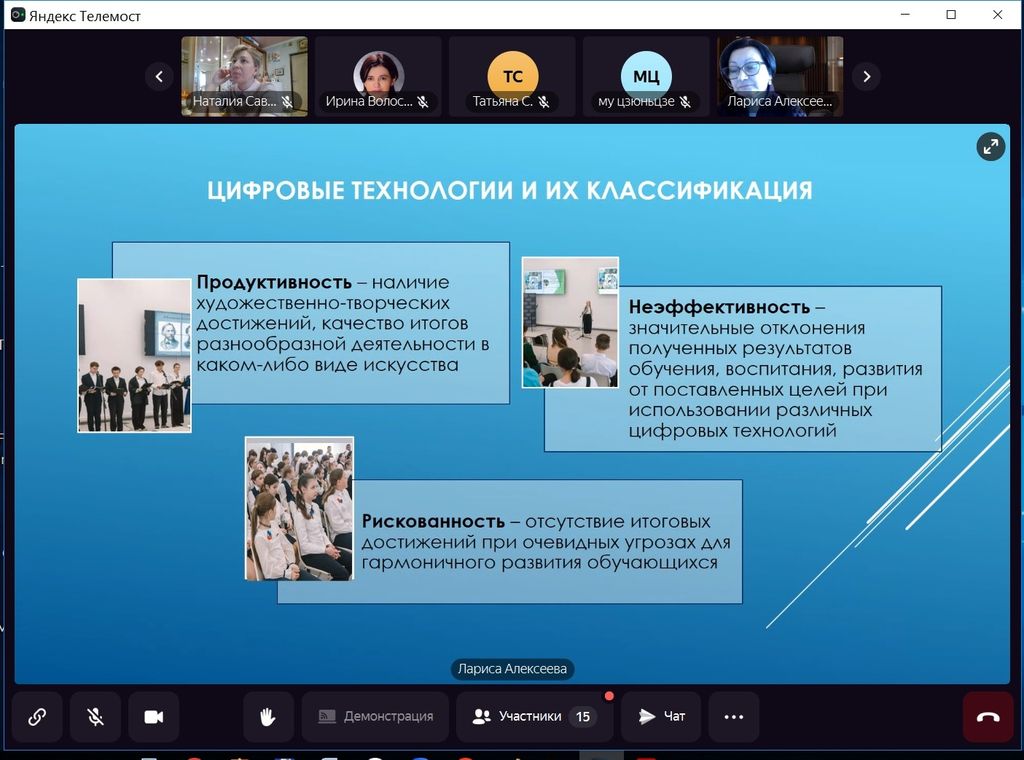The height and width of the screenshot is (760, 1024).
Task: Select Наталия Сав. participant video tile
Action: (x=244, y=76)
